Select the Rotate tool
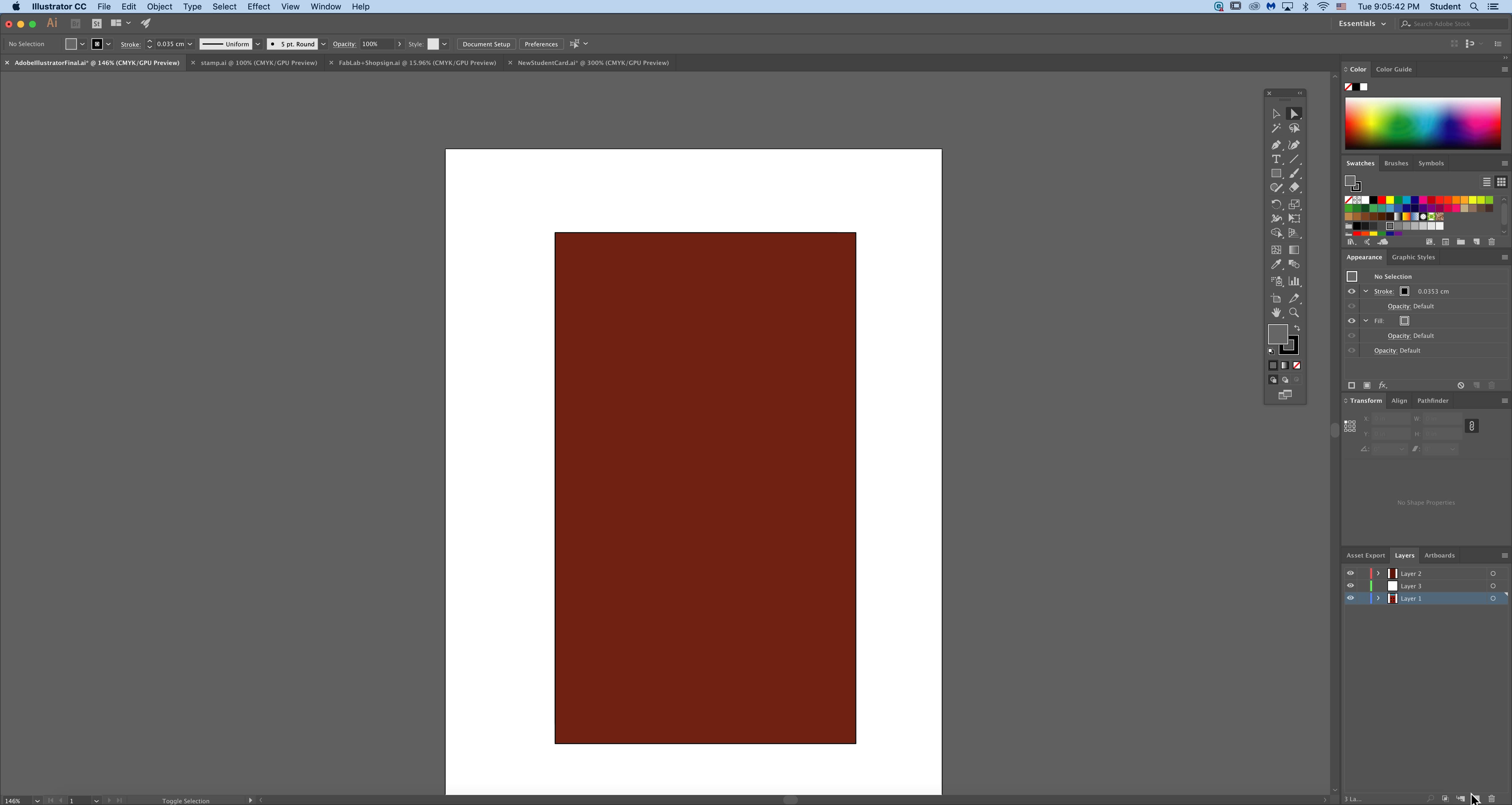 1276,204
